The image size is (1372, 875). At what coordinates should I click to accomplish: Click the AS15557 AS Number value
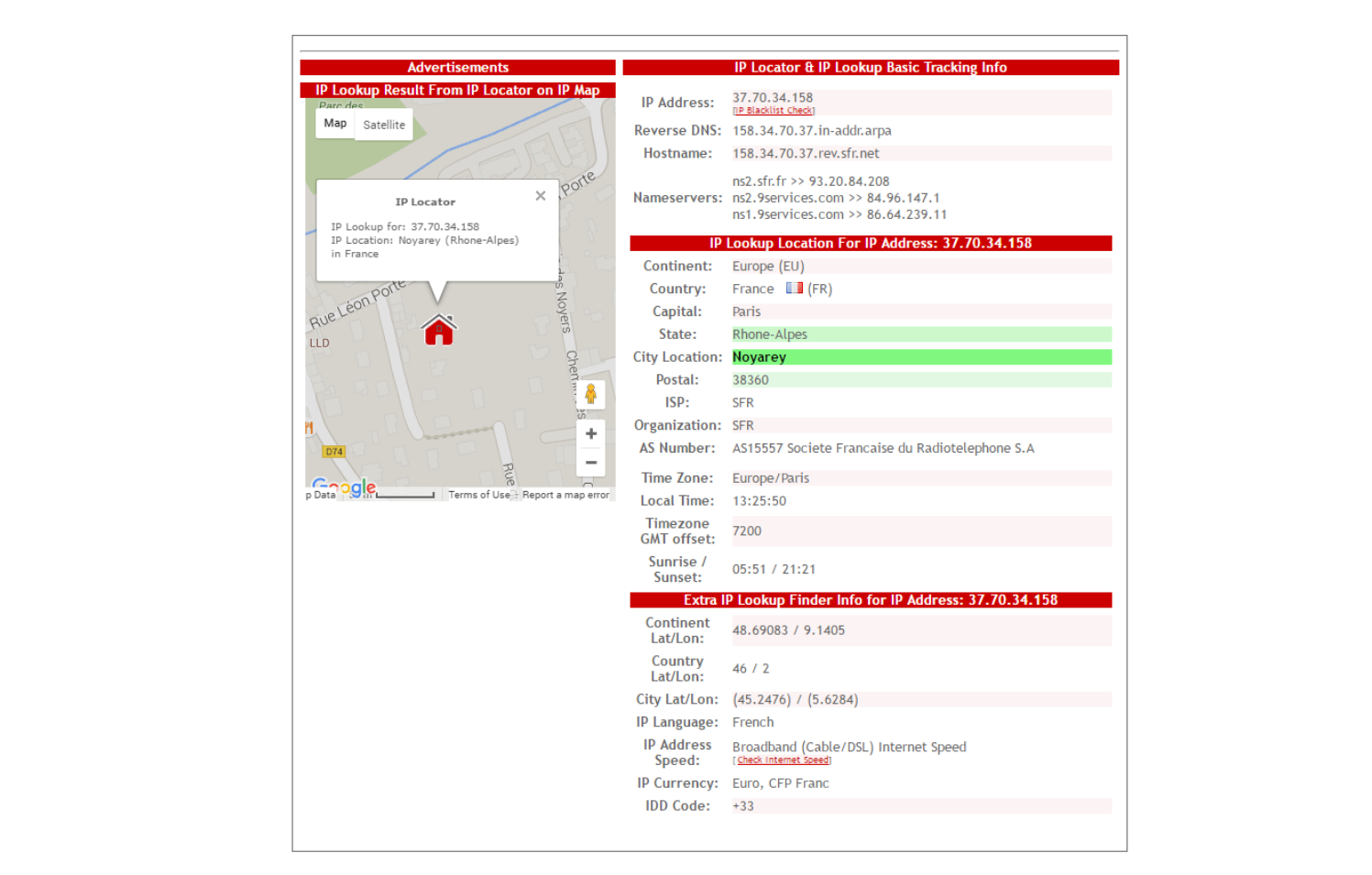coord(883,448)
